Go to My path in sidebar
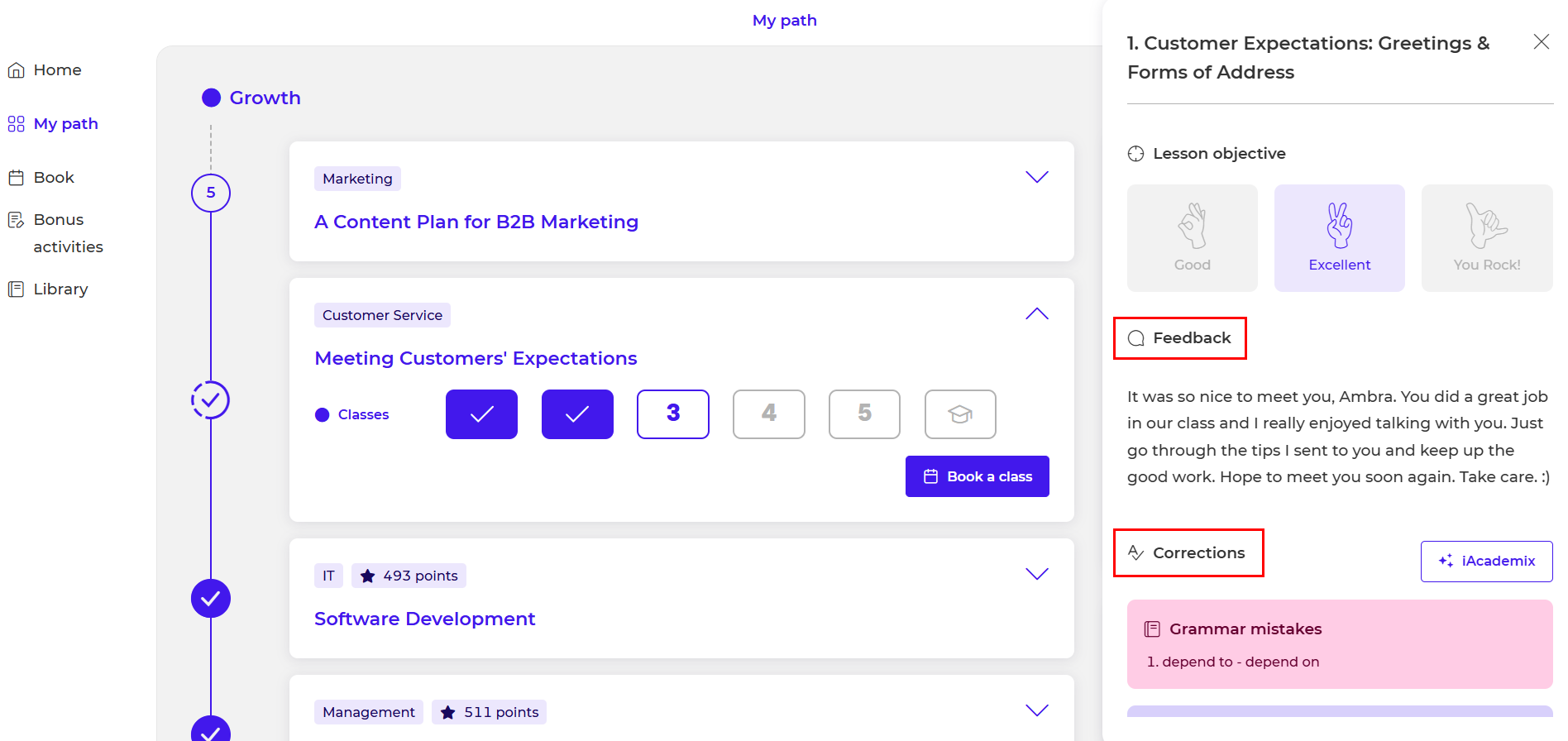This screenshot has width=1568, height=741. pyautogui.click(x=53, y=124)
